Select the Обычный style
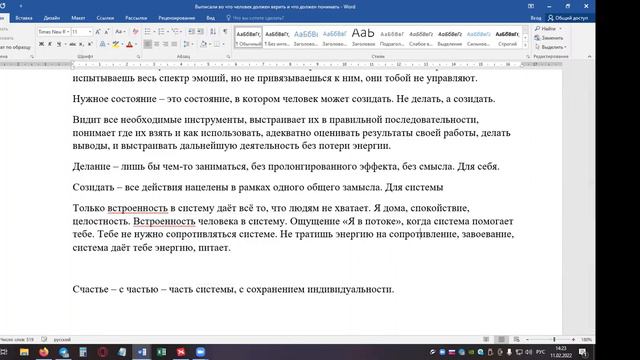The width and height of the screenshot is (640, 360). (x=248, y=38)
